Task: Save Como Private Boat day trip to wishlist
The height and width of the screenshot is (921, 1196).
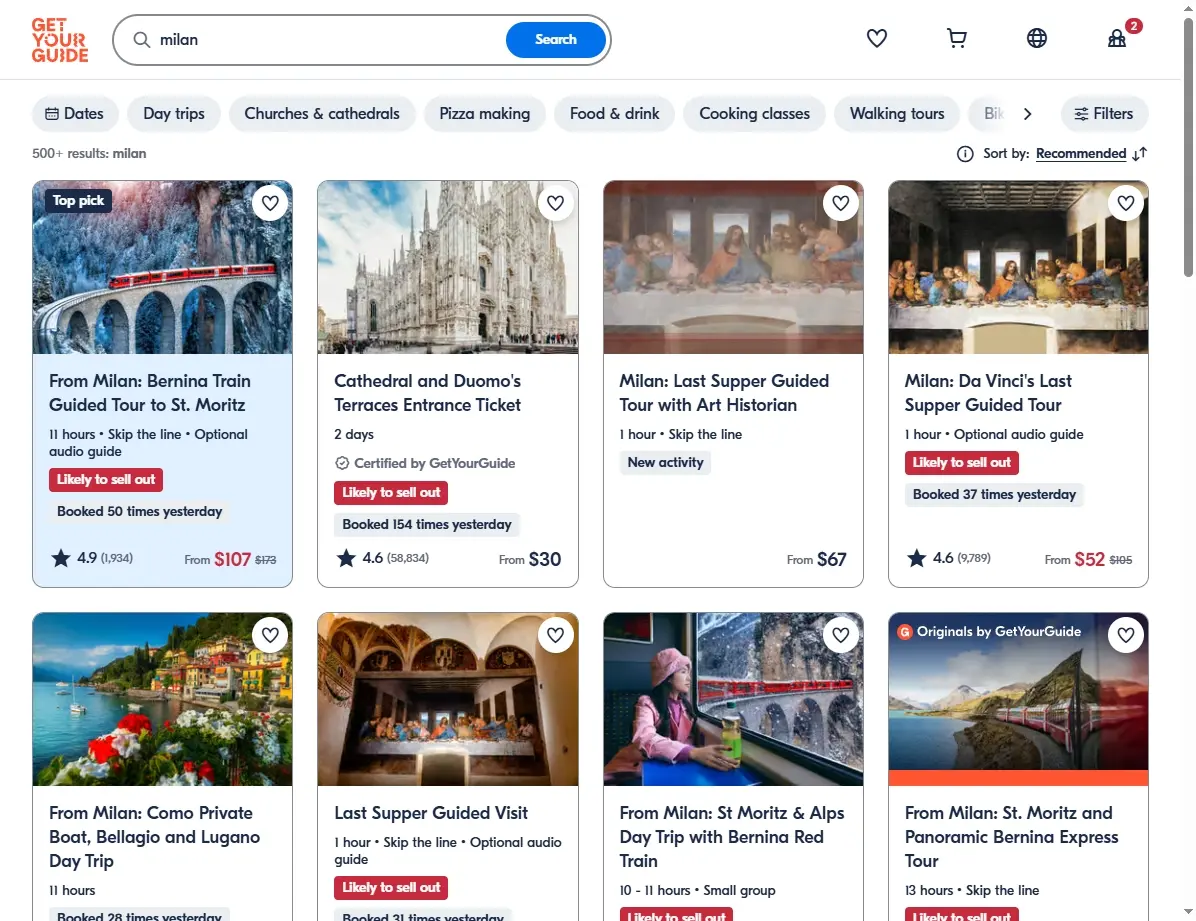Action: click(x=270, y=635)
